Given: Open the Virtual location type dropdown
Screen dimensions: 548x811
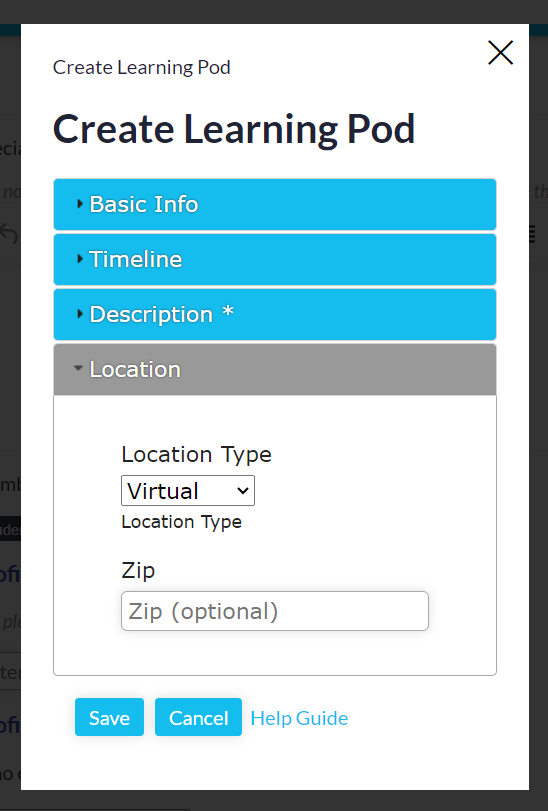Looking at the screenshot, I should [x=188, y=491].
